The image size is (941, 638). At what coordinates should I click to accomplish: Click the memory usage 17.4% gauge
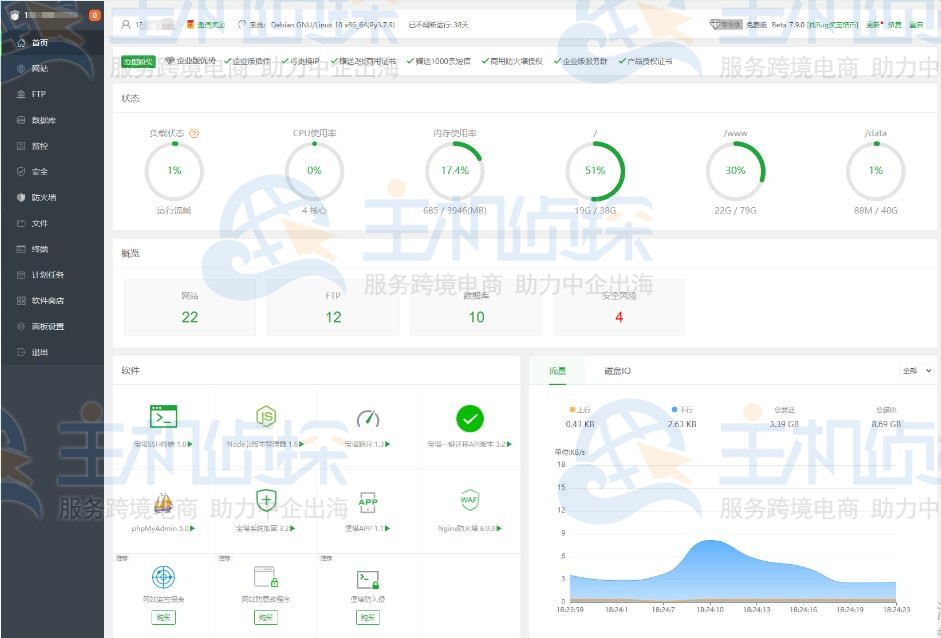(x=454, y=171)
